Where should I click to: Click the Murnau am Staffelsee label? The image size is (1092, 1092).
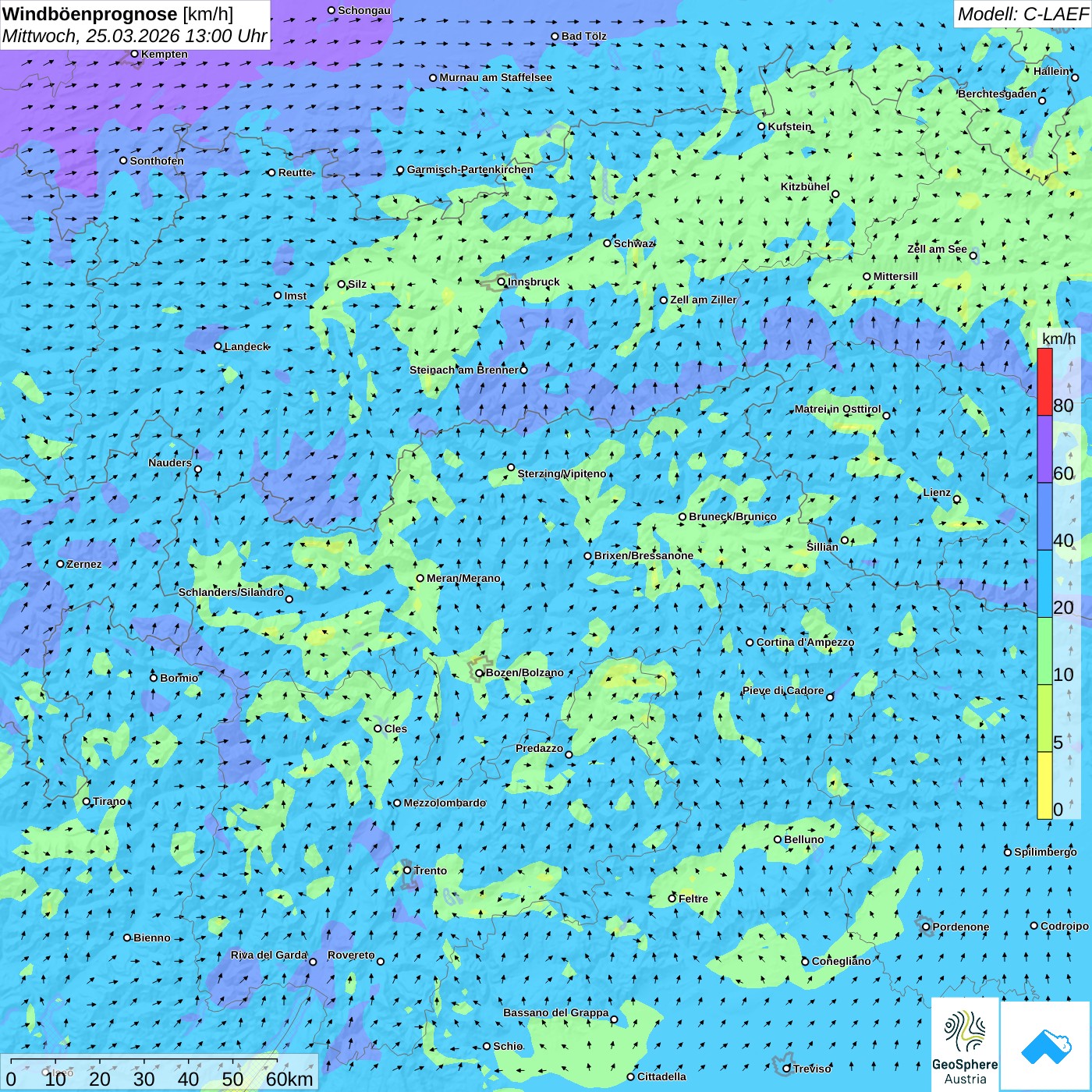495,77
